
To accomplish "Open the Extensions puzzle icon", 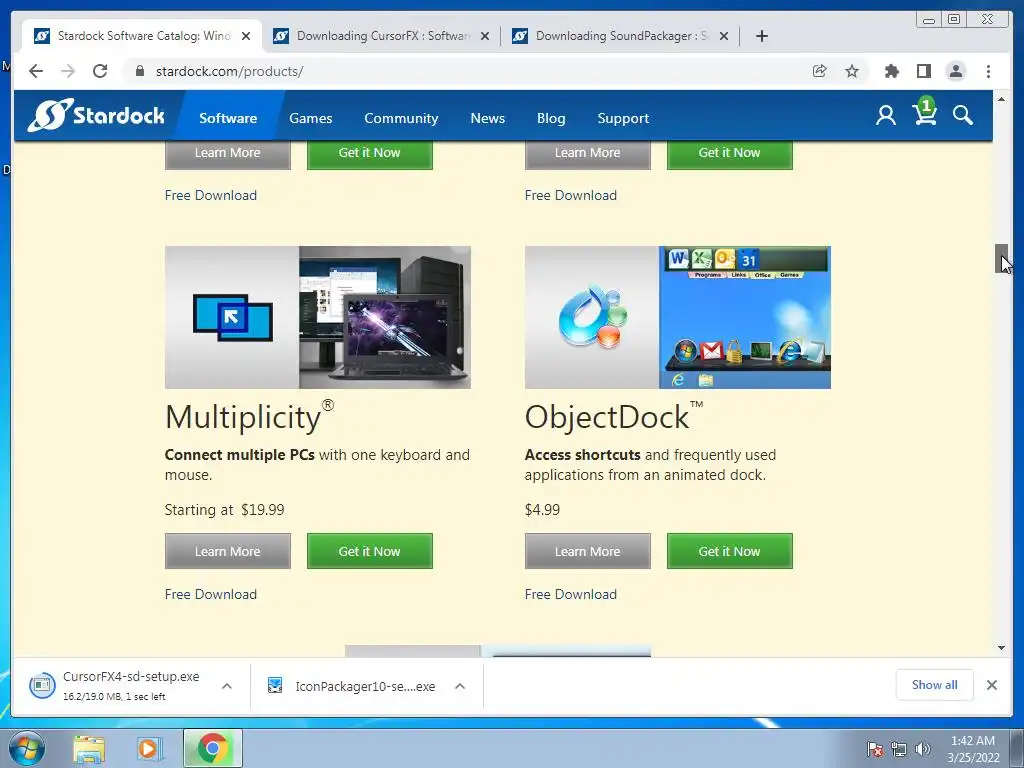I will point(891,71).
